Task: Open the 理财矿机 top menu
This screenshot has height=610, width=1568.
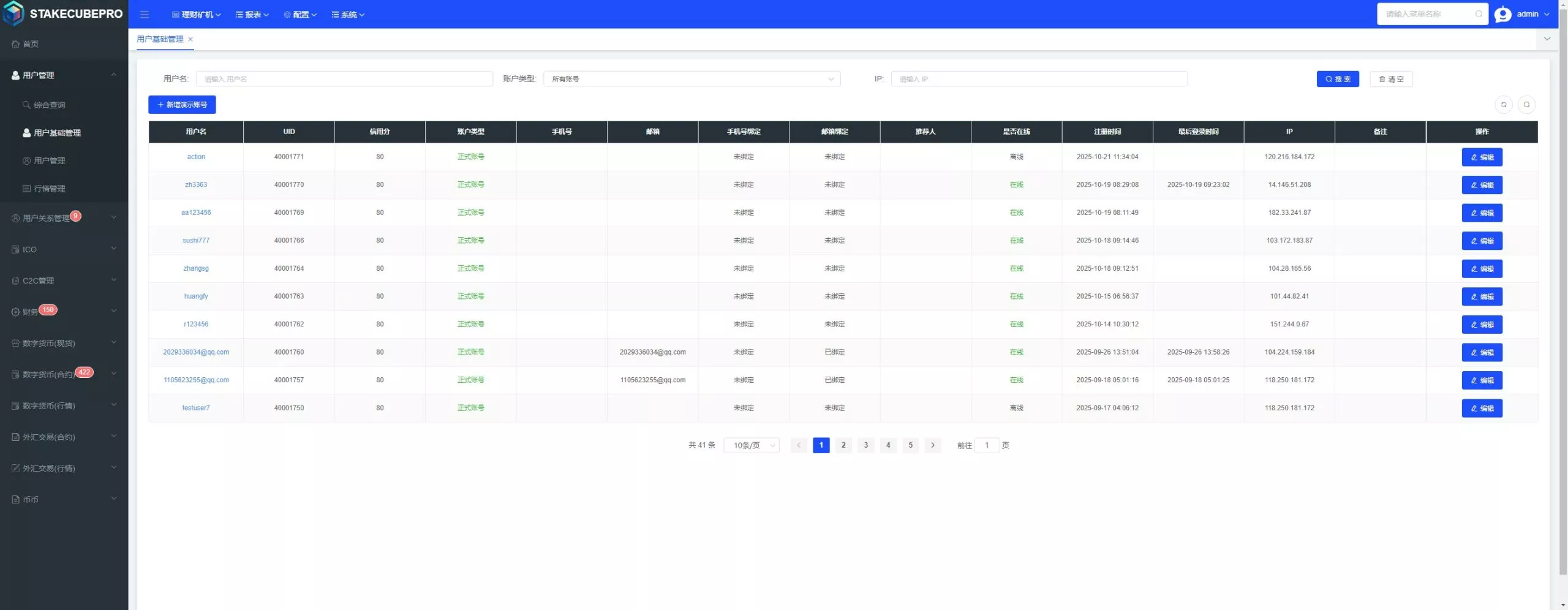Action: point(197,15)
